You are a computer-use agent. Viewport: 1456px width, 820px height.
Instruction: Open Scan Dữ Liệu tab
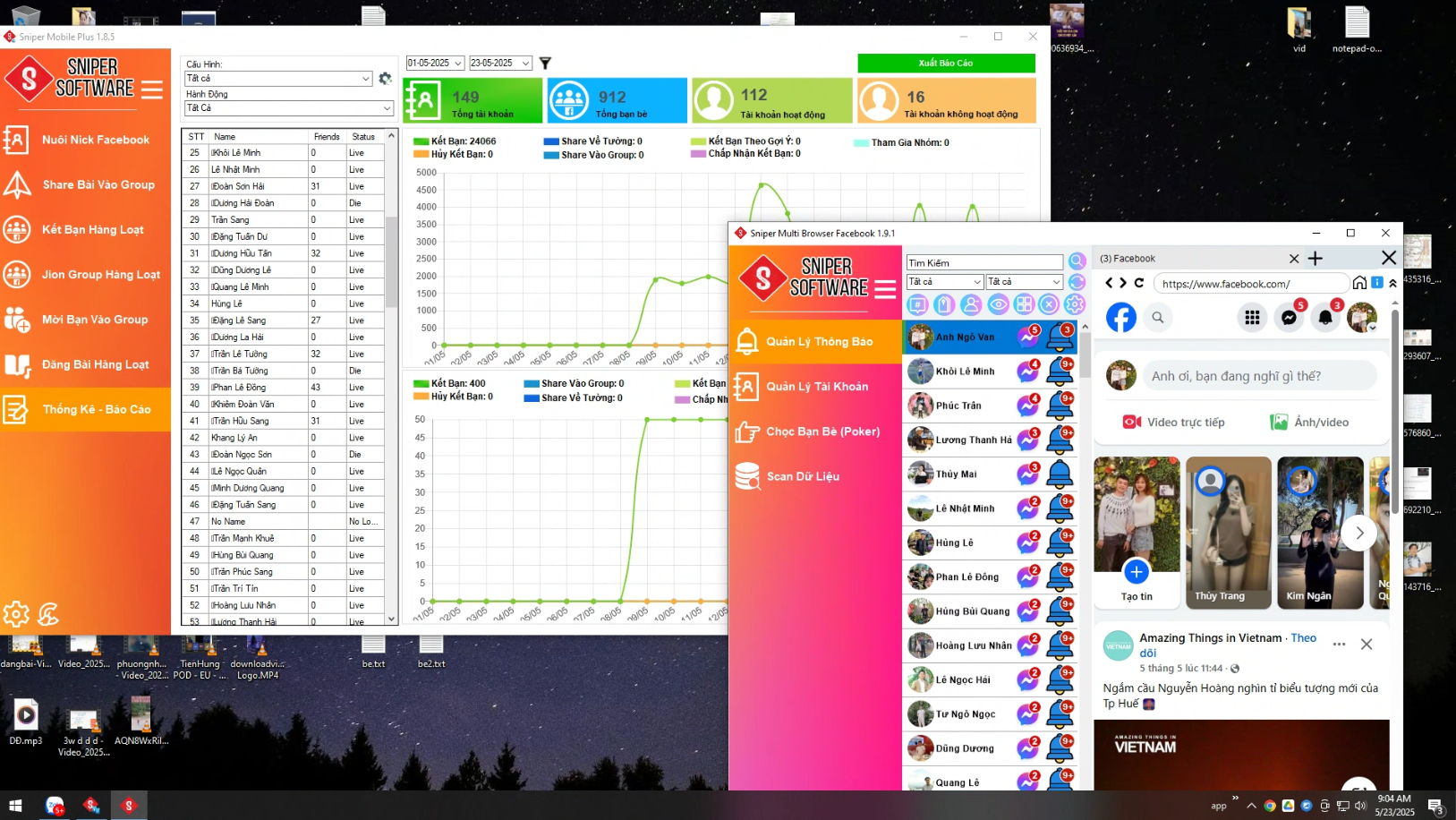click(x=815, y=476)
